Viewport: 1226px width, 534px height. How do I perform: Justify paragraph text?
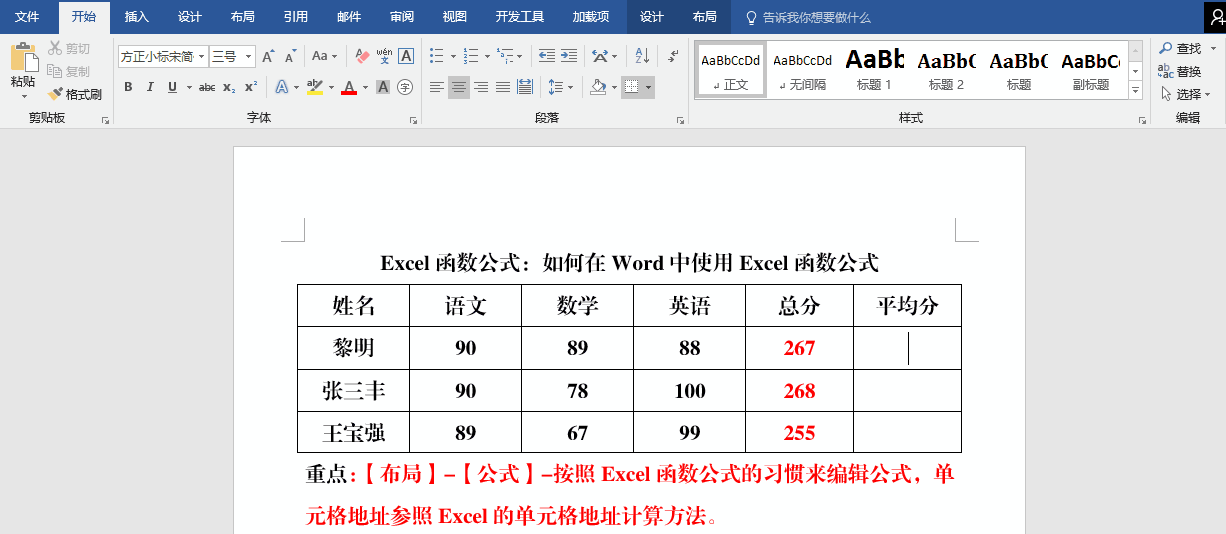(503, 88)
